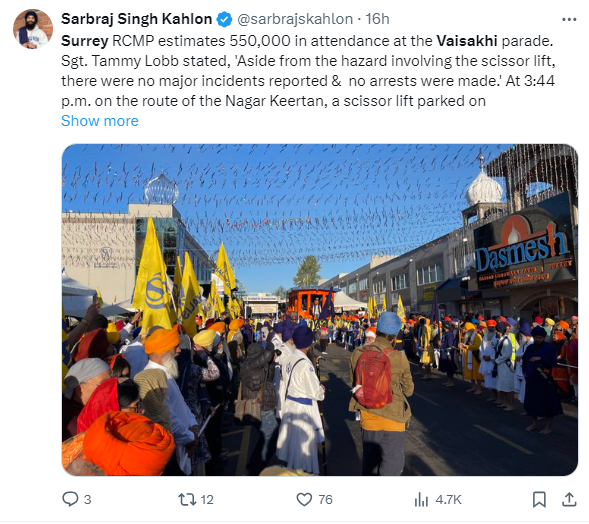Click the bold Vaisakhi keyword
This screenshot has width=589, height=524.
click(x=467, y=41)
